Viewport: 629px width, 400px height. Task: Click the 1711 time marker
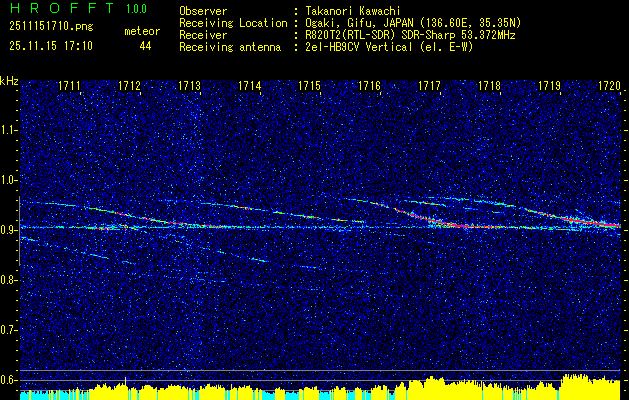[x=69, y=86]
